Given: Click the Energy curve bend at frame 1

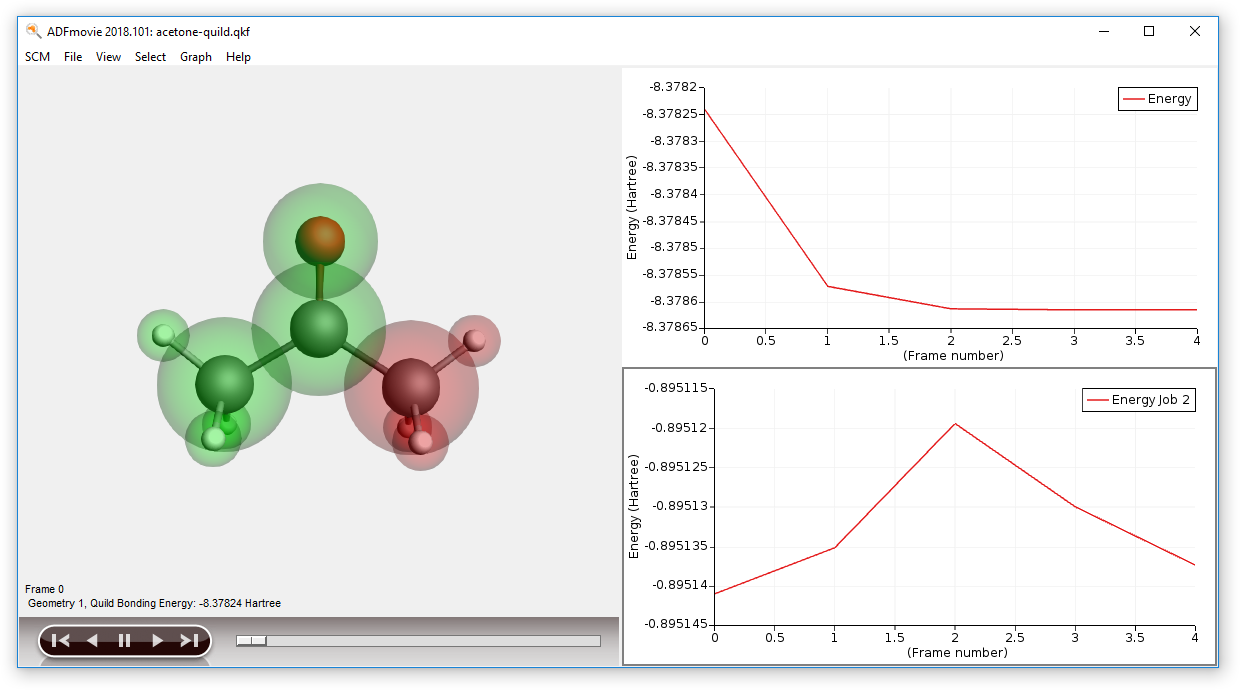Looking at the screenshot, I should tap(827, 286).
